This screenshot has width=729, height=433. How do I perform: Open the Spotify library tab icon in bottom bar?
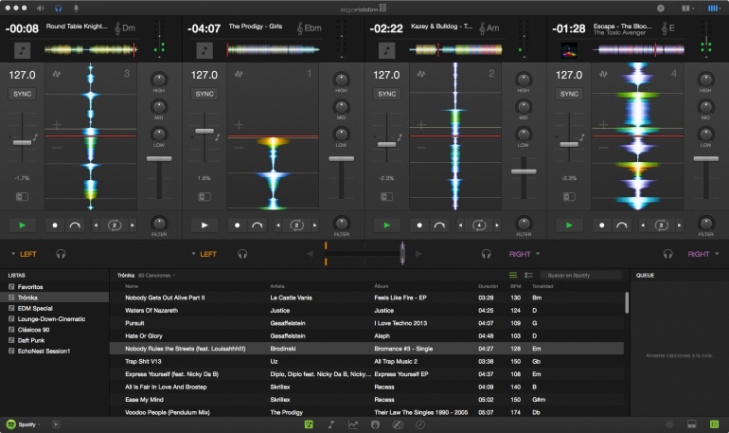coord(309,424)
